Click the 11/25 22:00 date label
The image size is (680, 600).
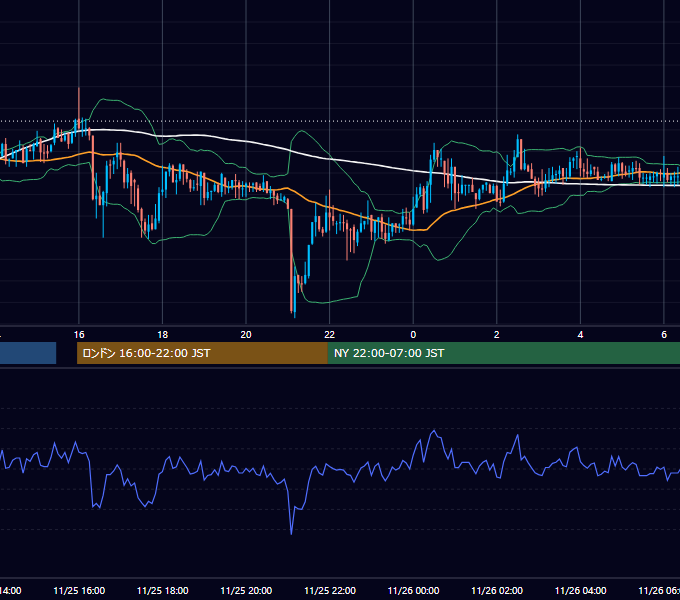click(x=330, y=590)
